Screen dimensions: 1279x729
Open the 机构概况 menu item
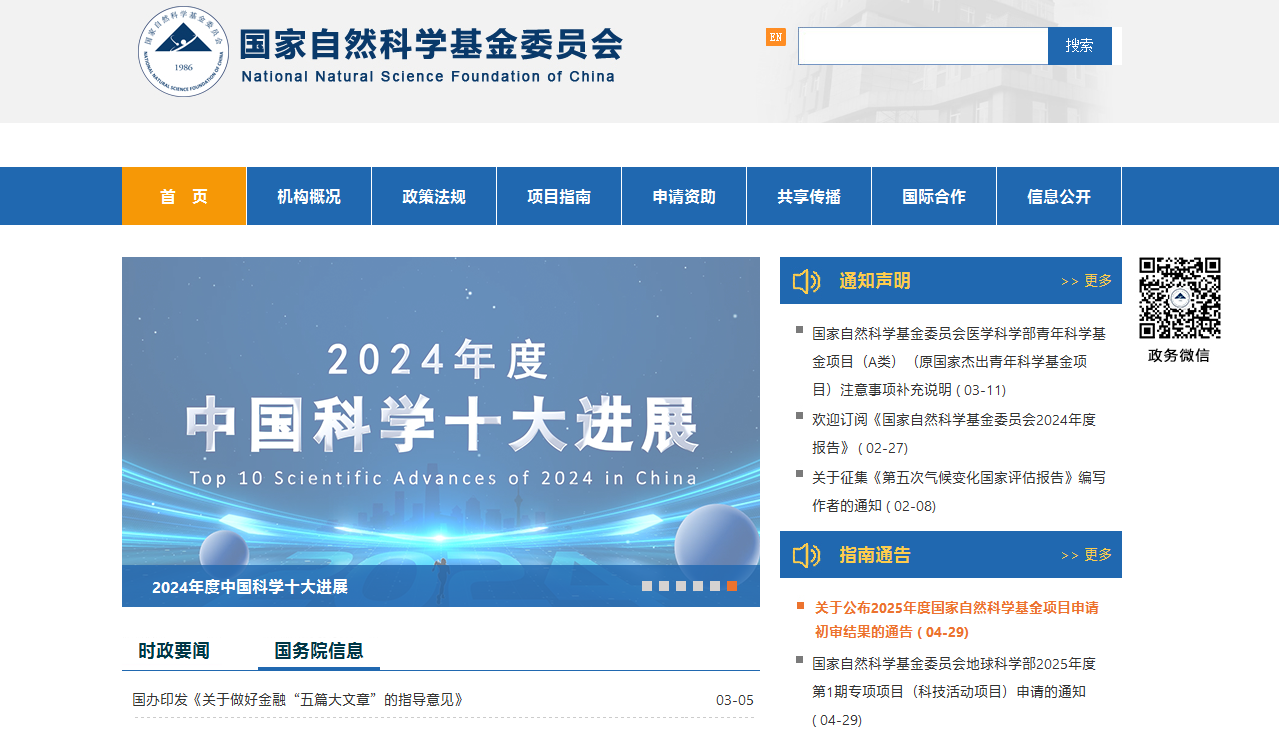(x=309, y=196)
